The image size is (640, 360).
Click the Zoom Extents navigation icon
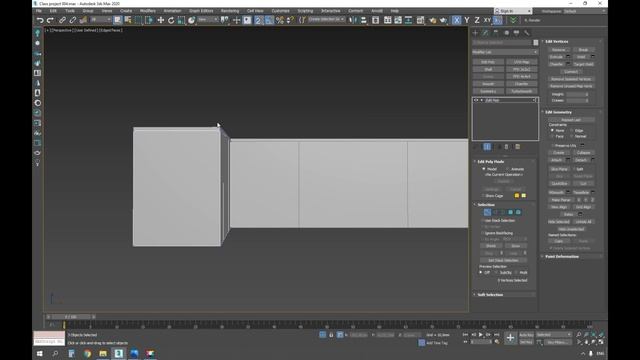pos(594,335)
